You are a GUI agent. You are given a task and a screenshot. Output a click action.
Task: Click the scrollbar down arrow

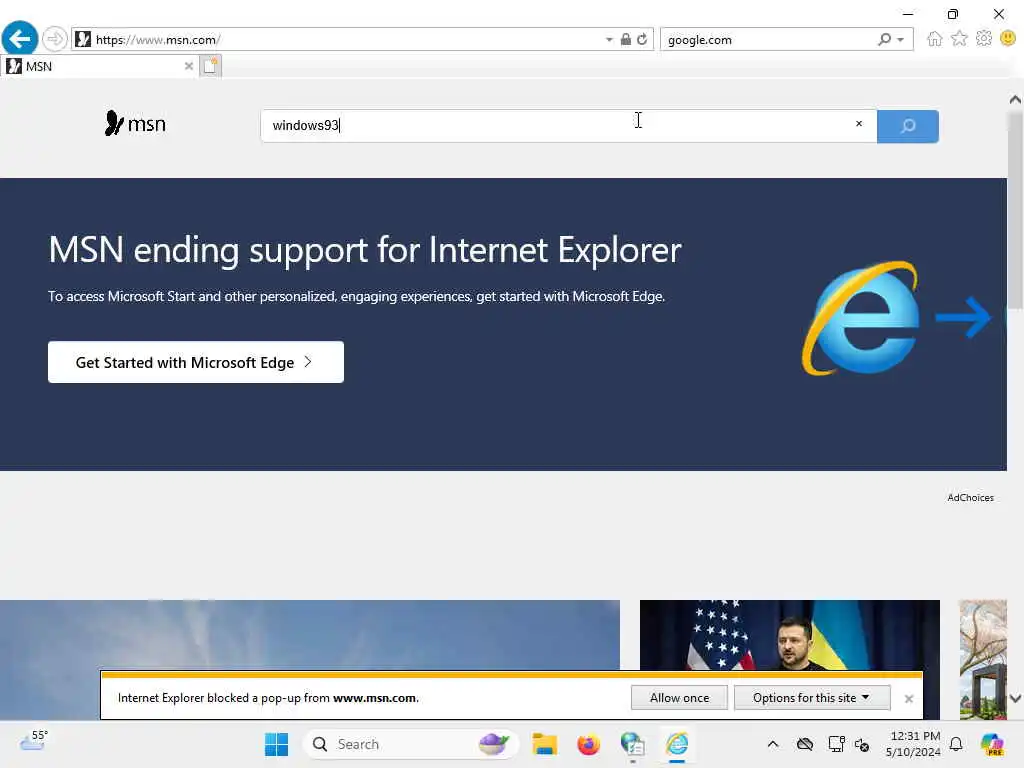click(x=1015, y=698)
